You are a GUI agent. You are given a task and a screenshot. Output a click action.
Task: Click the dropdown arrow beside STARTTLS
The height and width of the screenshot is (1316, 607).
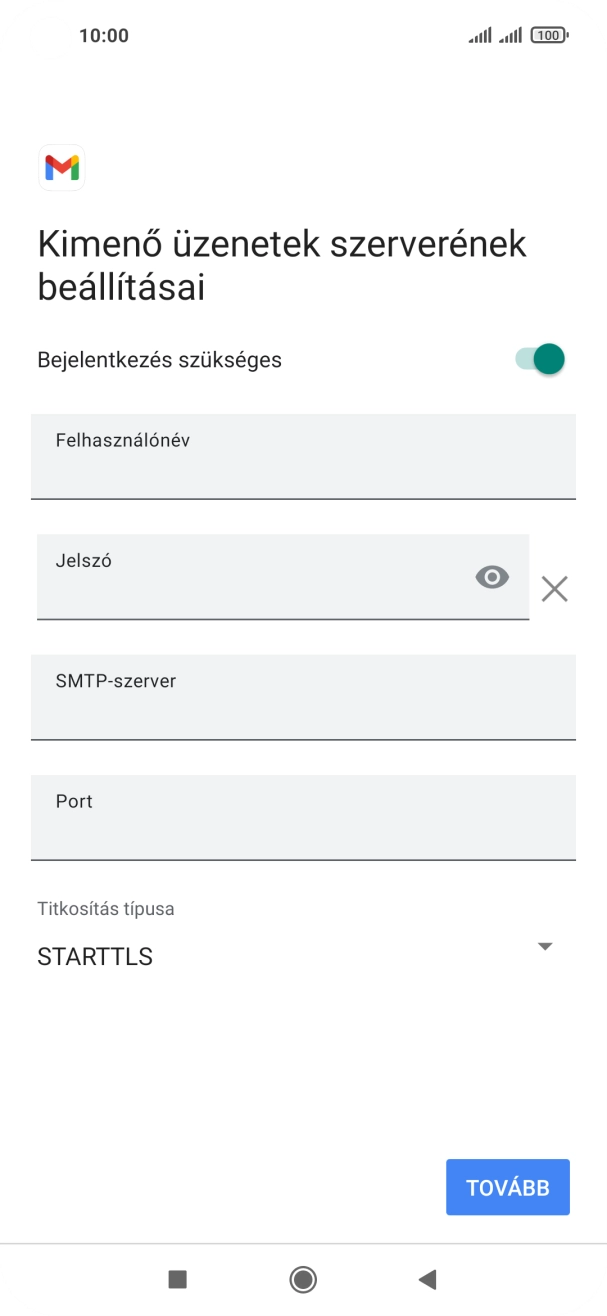click(545, 945)
